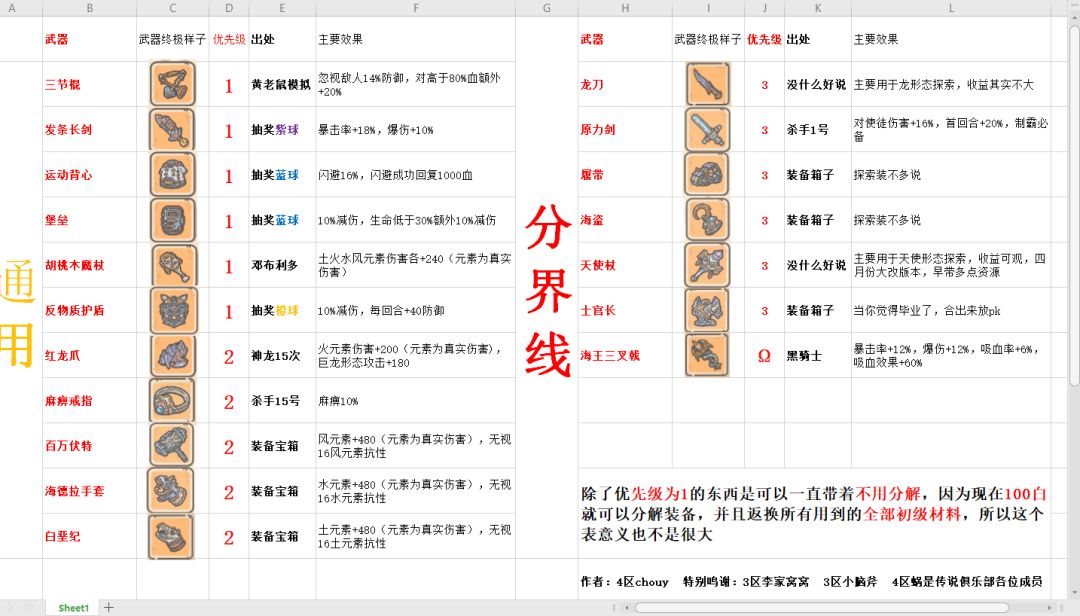Viewport: 1080px width, 616px height.
Task: Click the 海王三叉戟 trident icon
Action: (x=707, y=356)
